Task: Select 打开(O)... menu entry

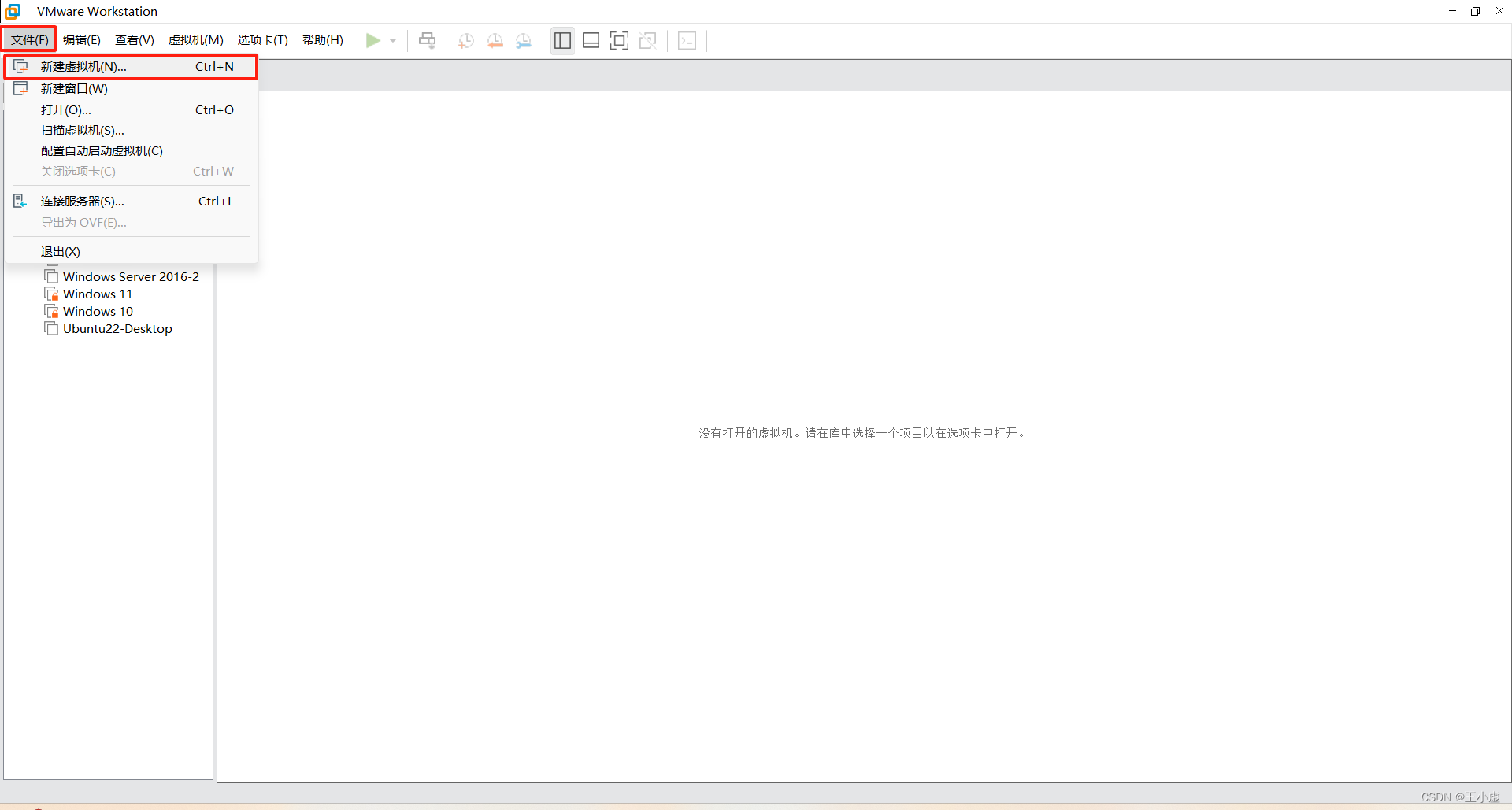Action: tap(132, 109)
